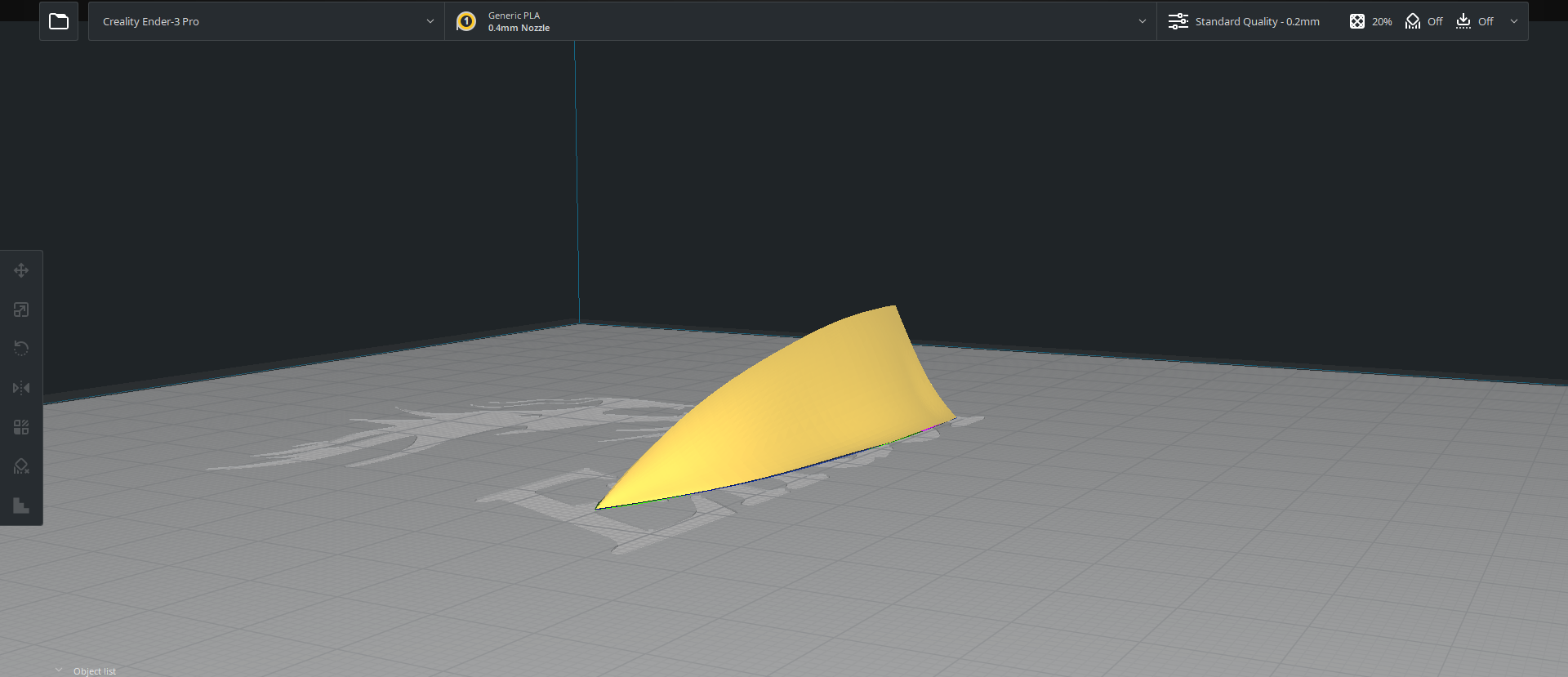
Task: Click the infill 20% icon
Action: tap(1357, 21)
